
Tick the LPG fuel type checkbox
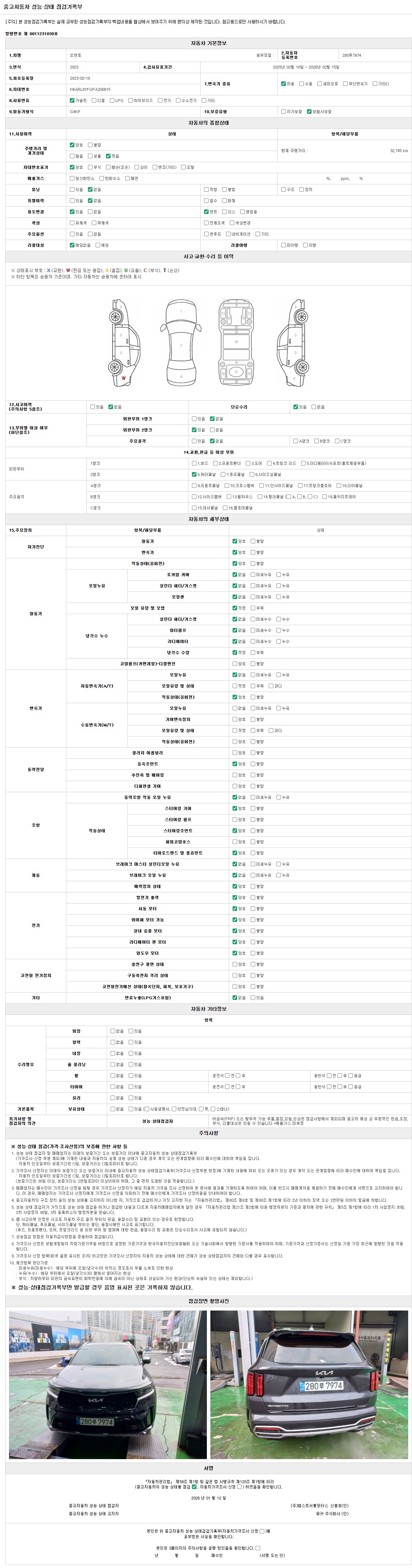[x=112, y=101]
